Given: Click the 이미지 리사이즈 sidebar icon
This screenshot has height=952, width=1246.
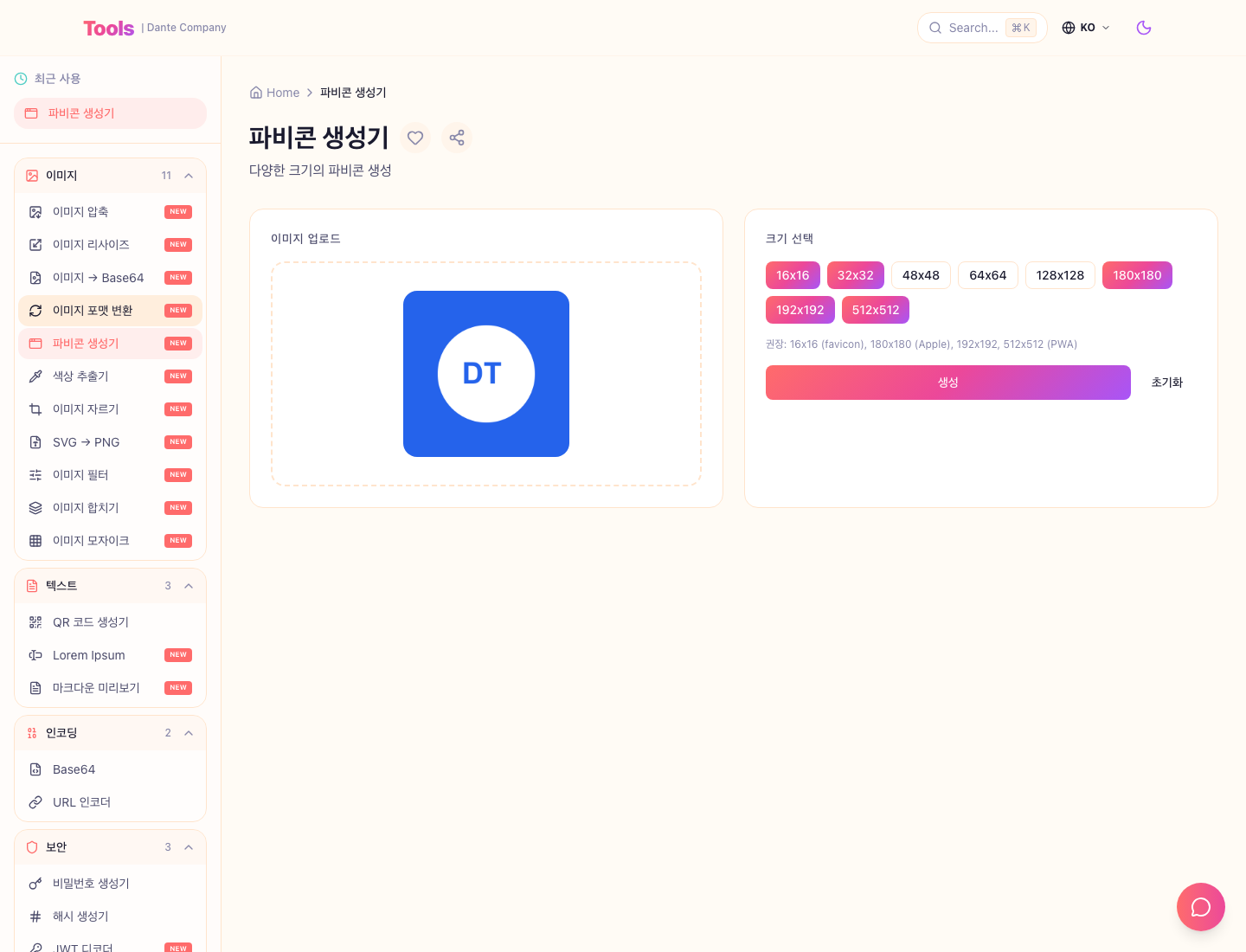Looking at the screenshot, I should [35, 245].
